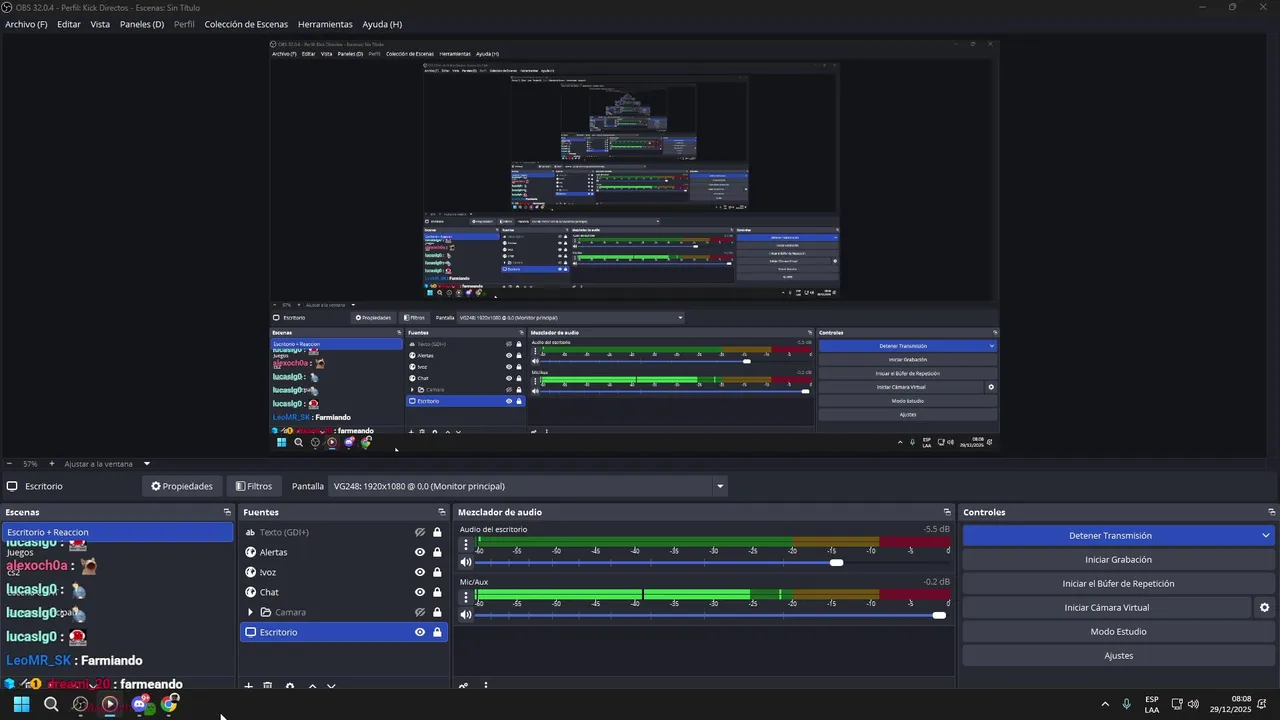This screenshot has height=720, width=1280.
Task: Unlock the Alertas source
Action: (x=437, y=552)
